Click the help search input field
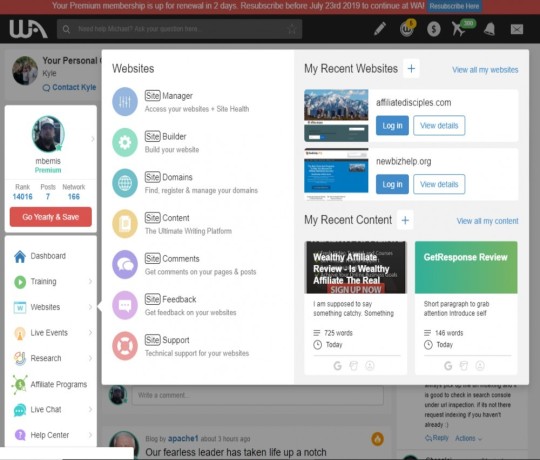Image resolution: width=540 pixels, height=460 pixels. 179,29
